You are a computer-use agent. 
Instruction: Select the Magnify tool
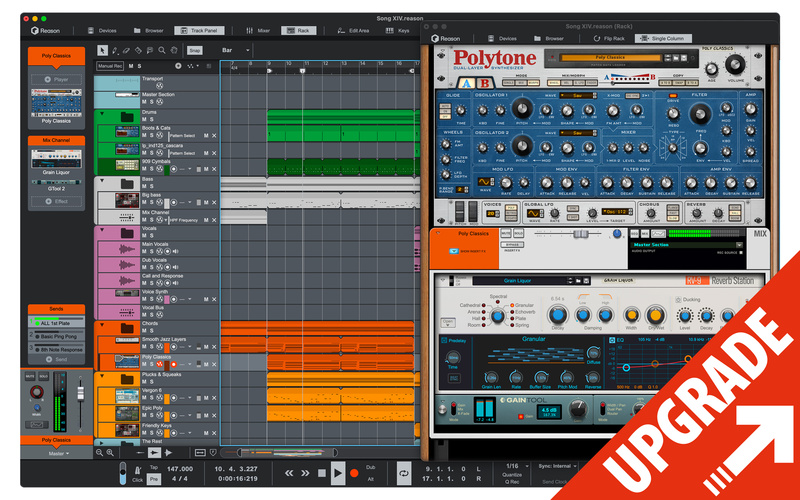[x=162, y=50]
